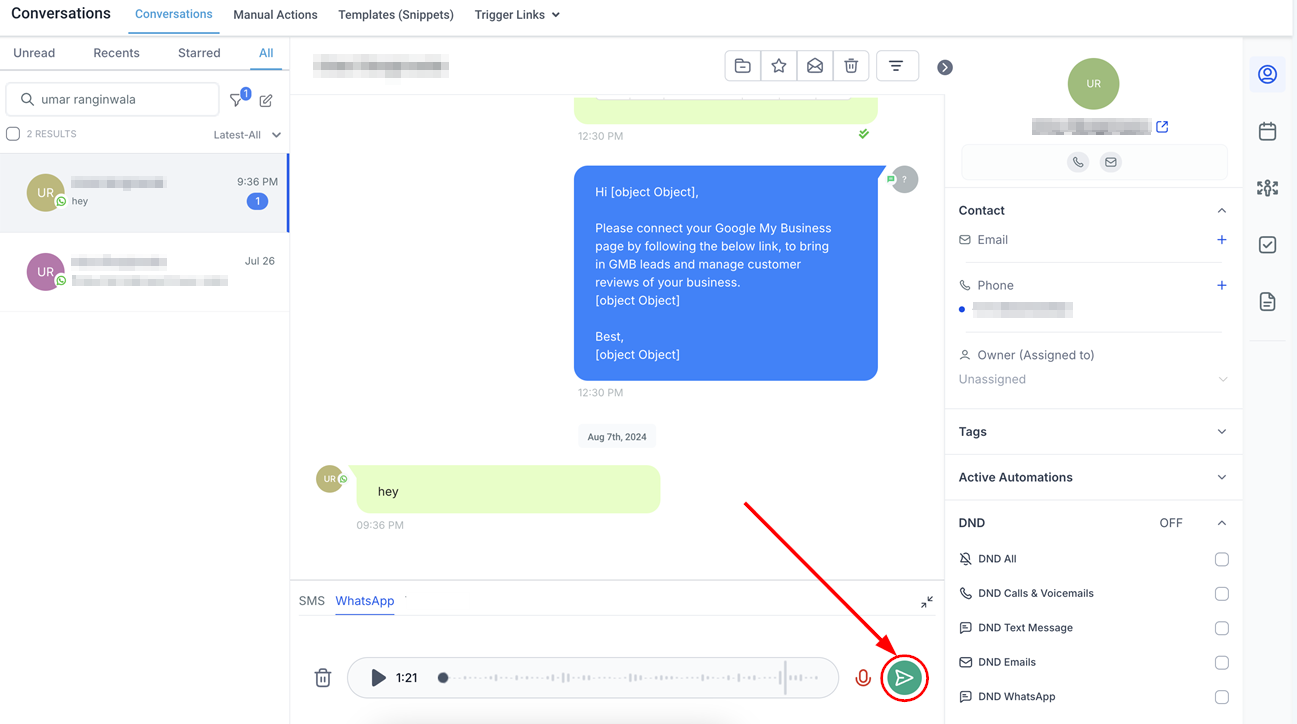Play the 1:21 voice recording
1297x724 pixels.
pyautogui.click(x=378, y=678)
